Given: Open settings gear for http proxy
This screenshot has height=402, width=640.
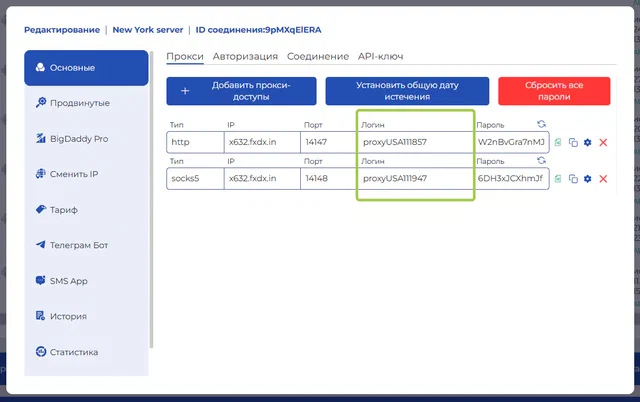Looking at the screenshot, I should click(x=587, y=142).
